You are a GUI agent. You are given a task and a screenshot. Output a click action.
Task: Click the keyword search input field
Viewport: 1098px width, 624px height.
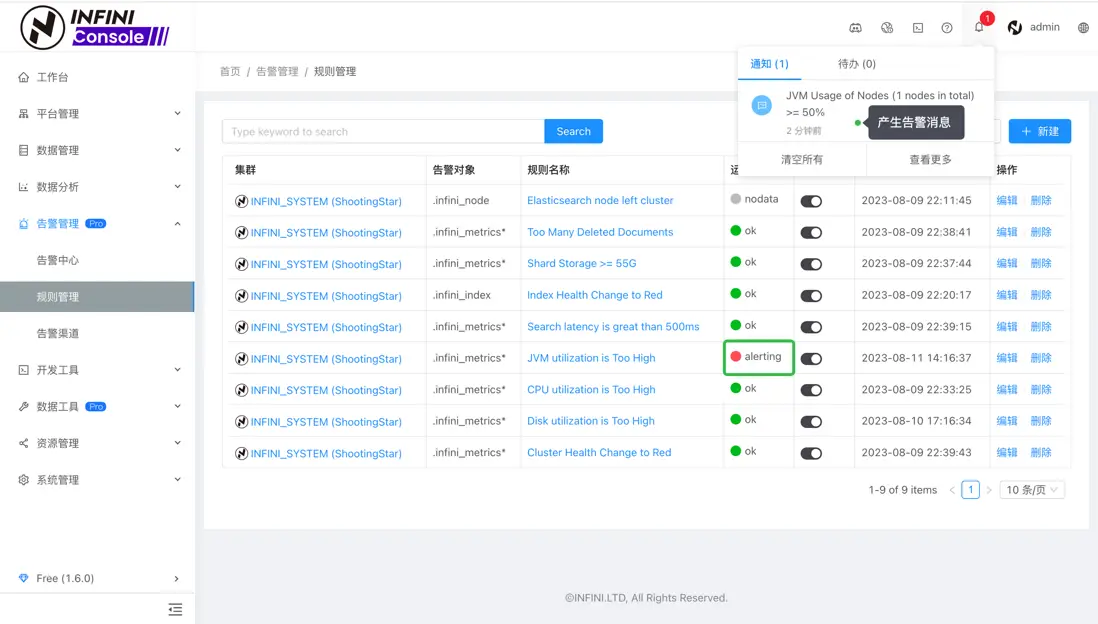coord(383,131)
